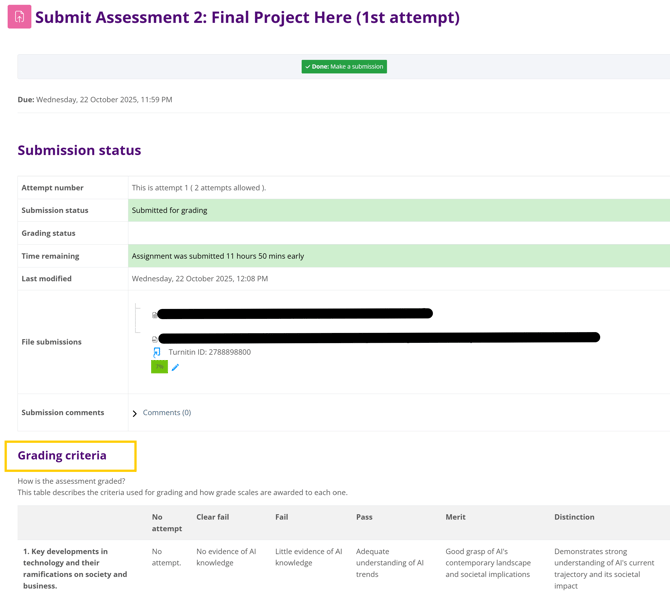Click the Turnitin ID 2788898800 text
This screenshot has height=597, width=670.
209,352
